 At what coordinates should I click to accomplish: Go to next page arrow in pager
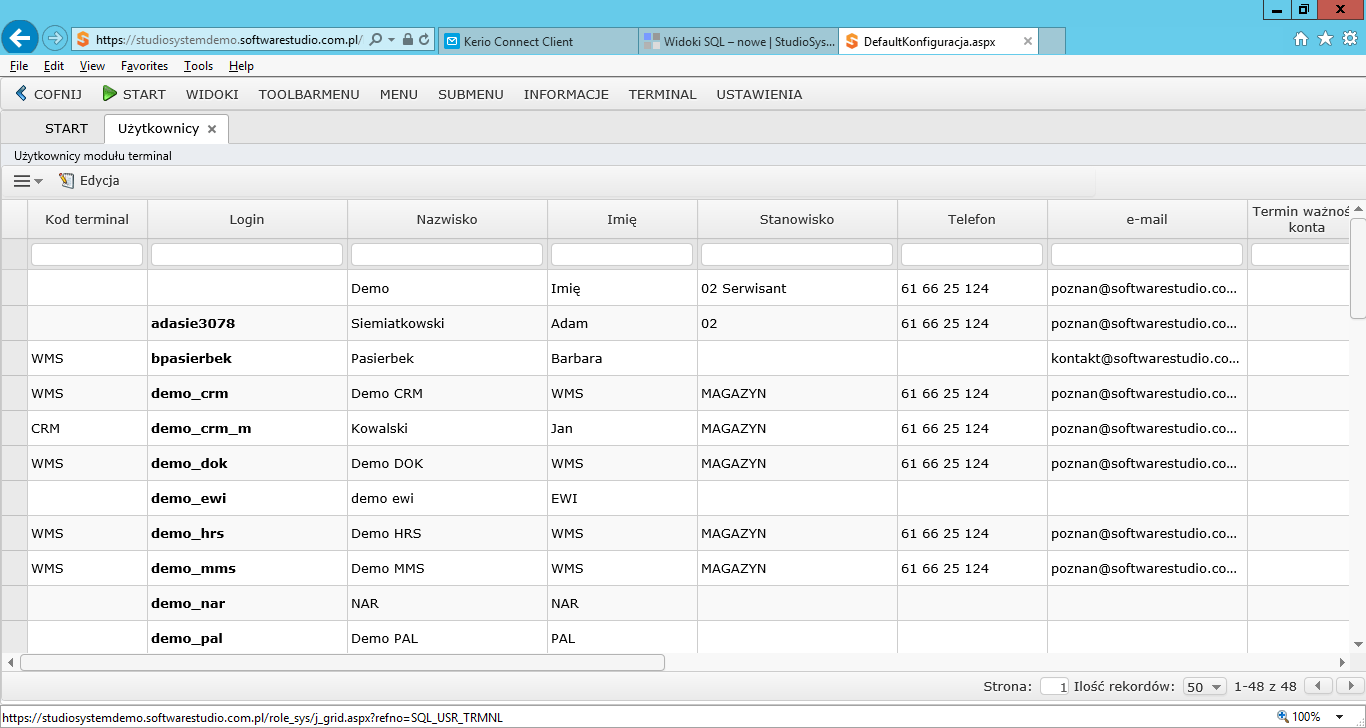tap(1349, 686)
